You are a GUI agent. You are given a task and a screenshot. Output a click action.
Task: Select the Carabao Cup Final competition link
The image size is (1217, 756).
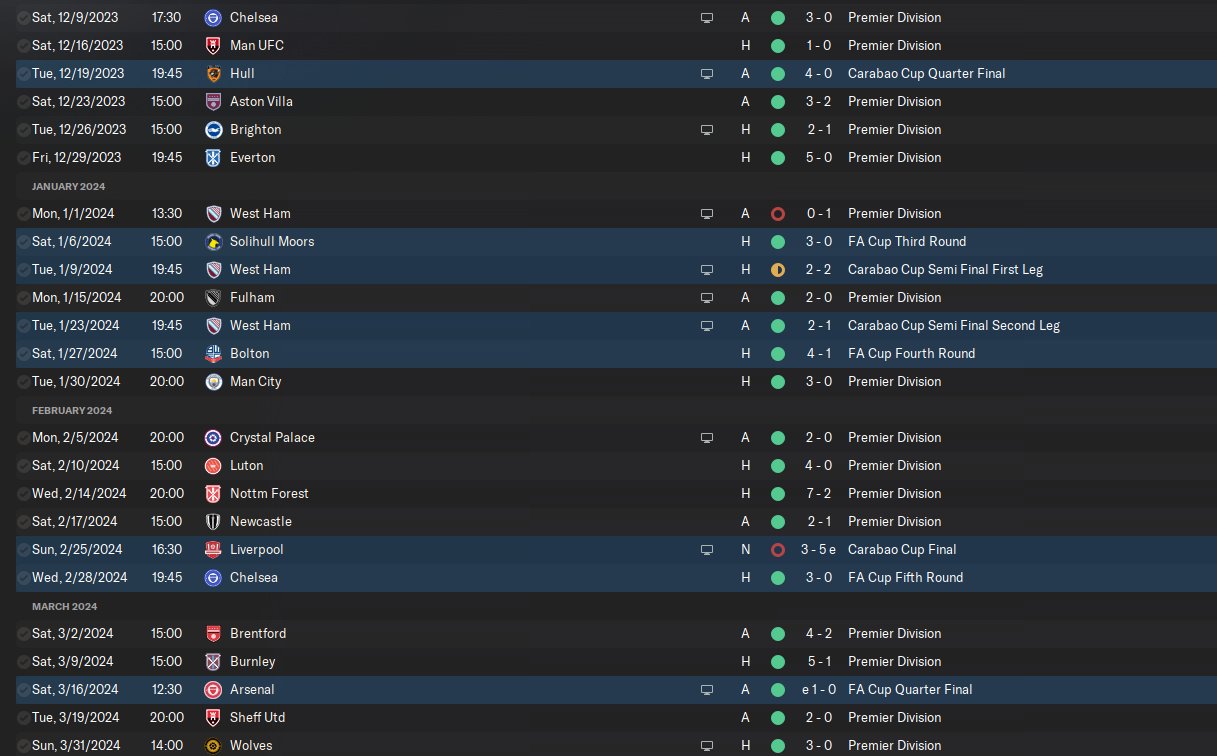coord(902,549)
